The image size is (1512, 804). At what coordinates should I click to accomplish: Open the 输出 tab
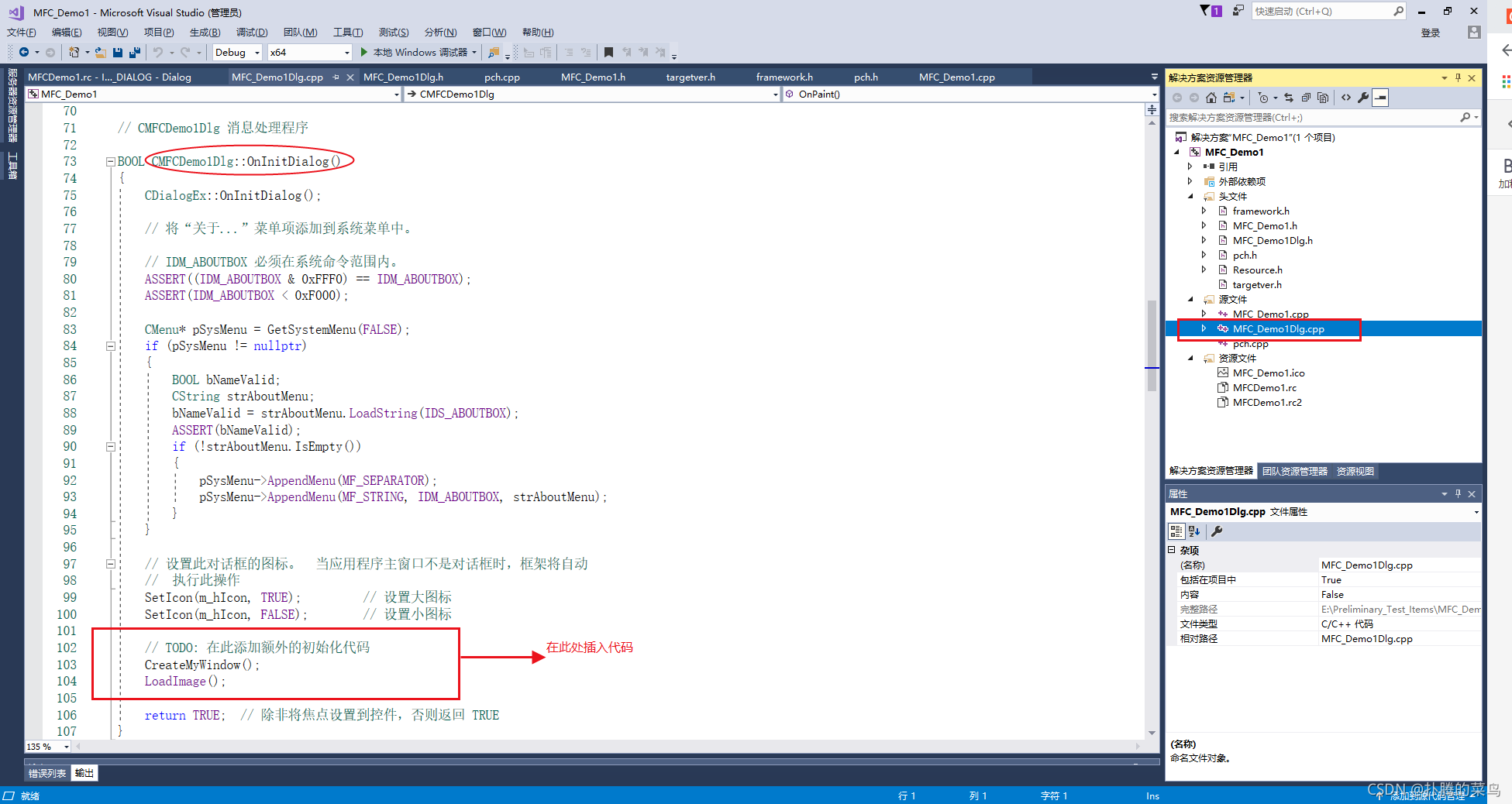[84, 773]
